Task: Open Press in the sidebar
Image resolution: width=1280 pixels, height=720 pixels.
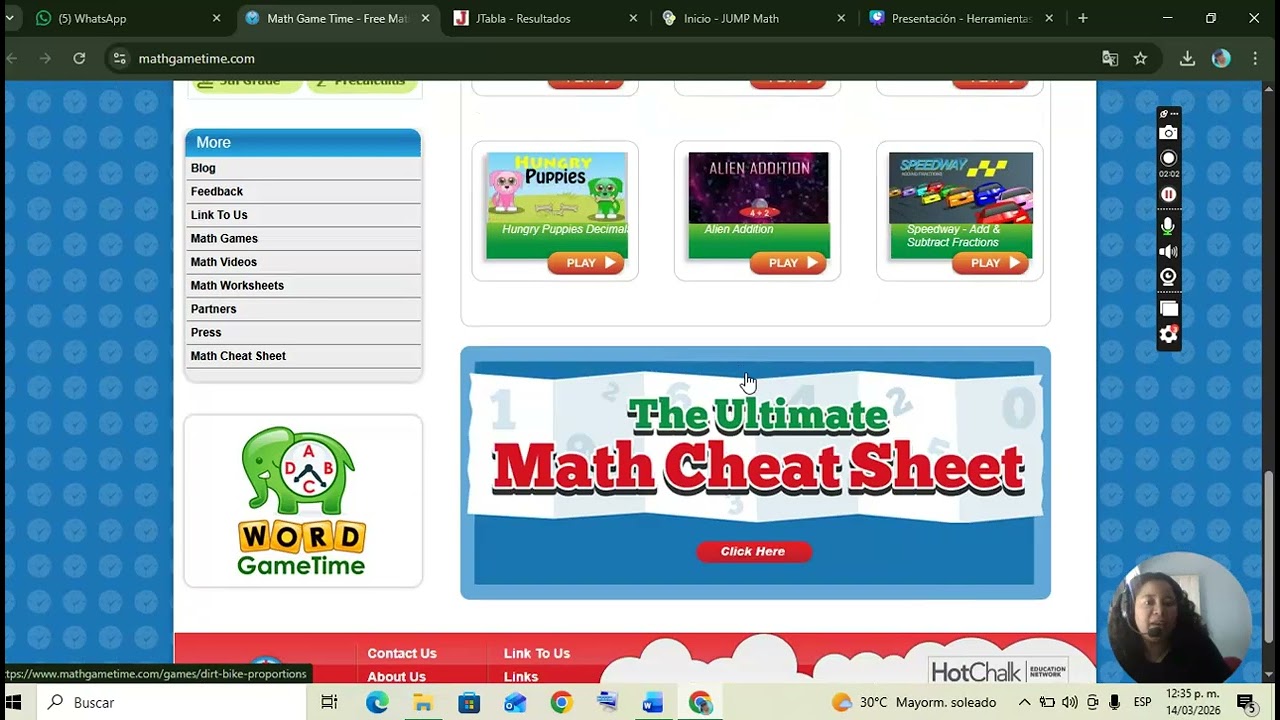Action: [206, 332]
